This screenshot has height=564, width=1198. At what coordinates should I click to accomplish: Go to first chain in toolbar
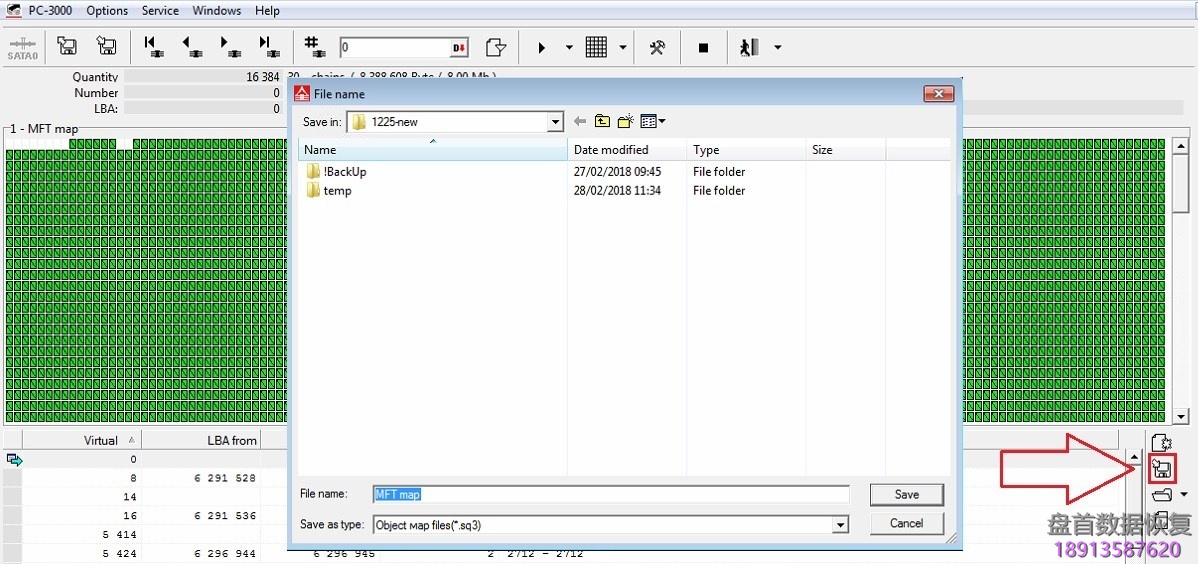(154, 47)
